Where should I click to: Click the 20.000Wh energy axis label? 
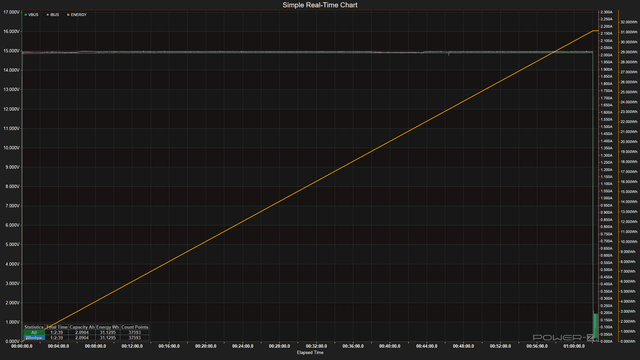pos(629,142)
